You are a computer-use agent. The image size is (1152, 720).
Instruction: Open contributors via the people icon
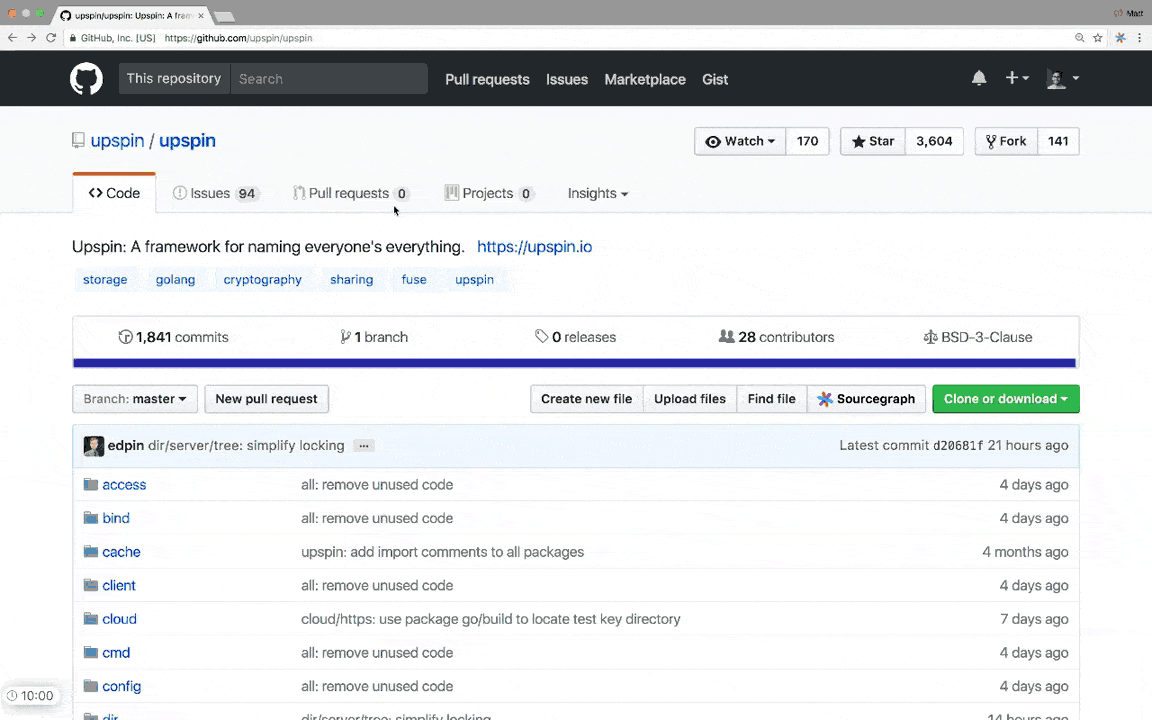[727, 337]
